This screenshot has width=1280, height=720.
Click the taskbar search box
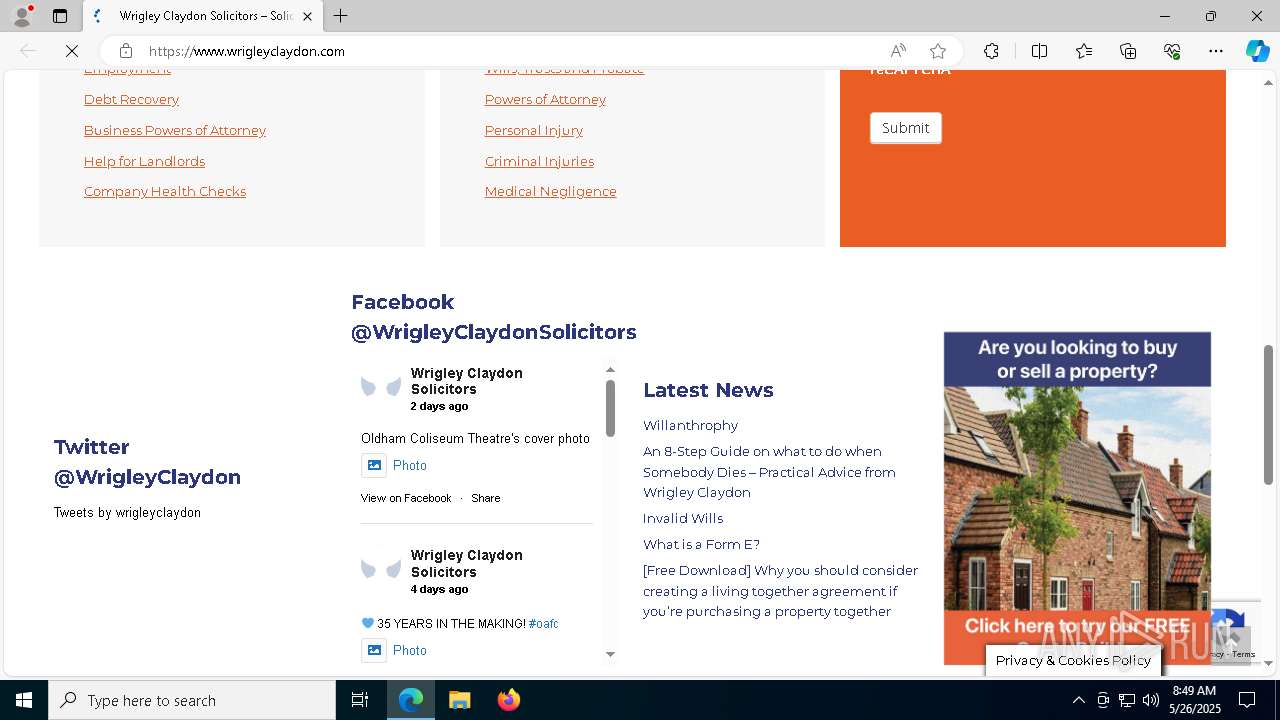coord(192,700)
